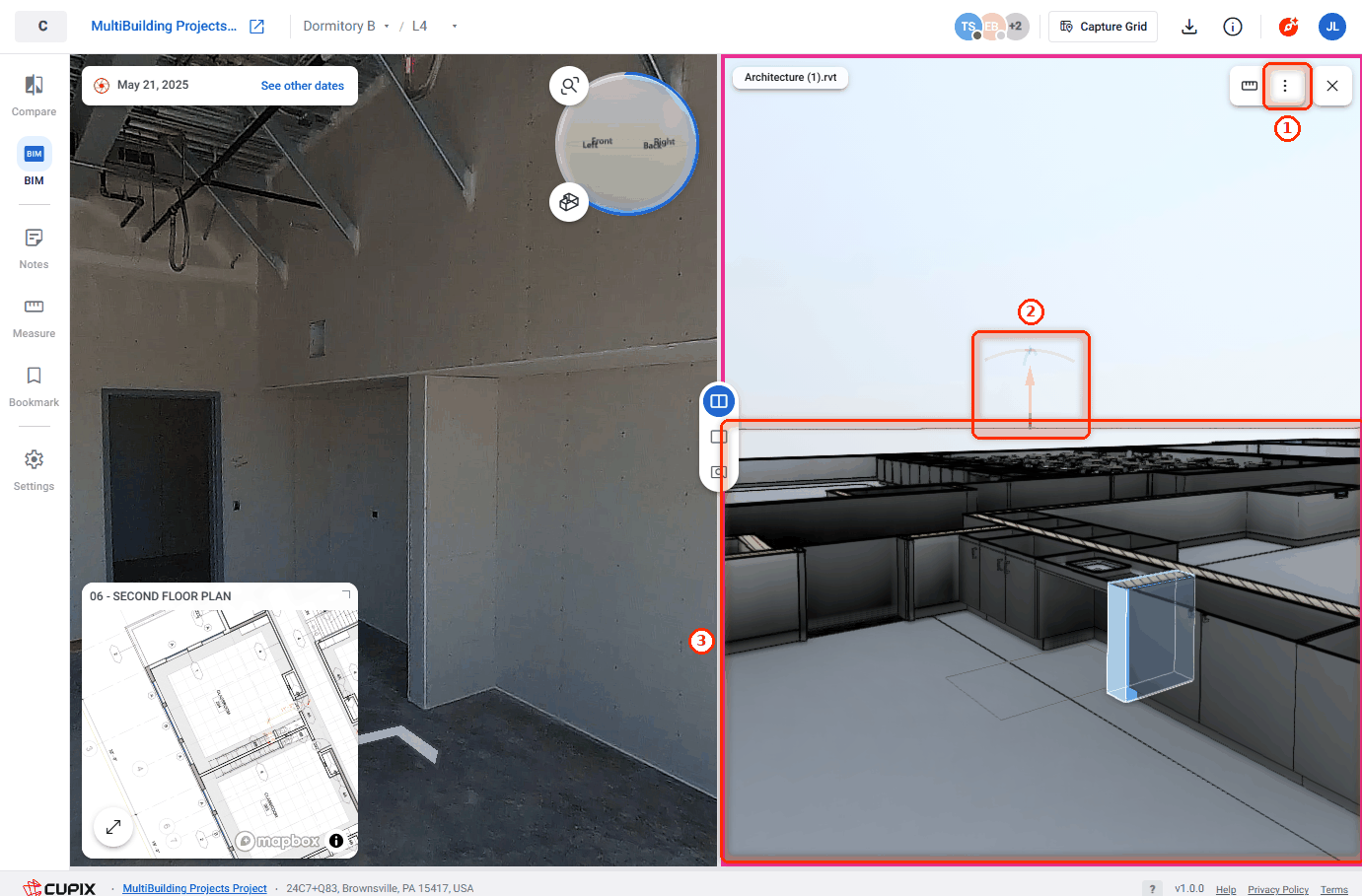1362x896 pixels.
Task: Switch to single view layout
Action: click(719, 437)
